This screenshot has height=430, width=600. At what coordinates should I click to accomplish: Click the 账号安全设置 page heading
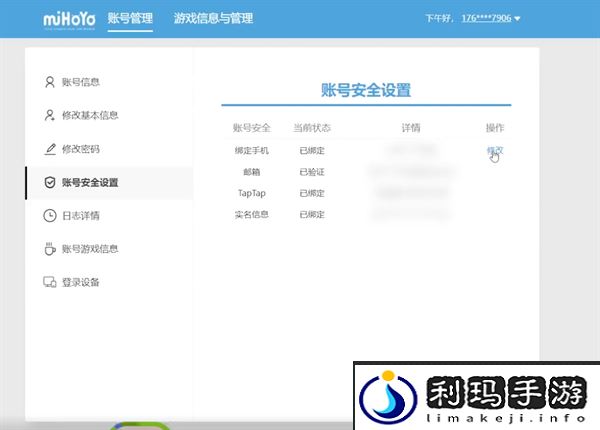[x=366, y=90]
